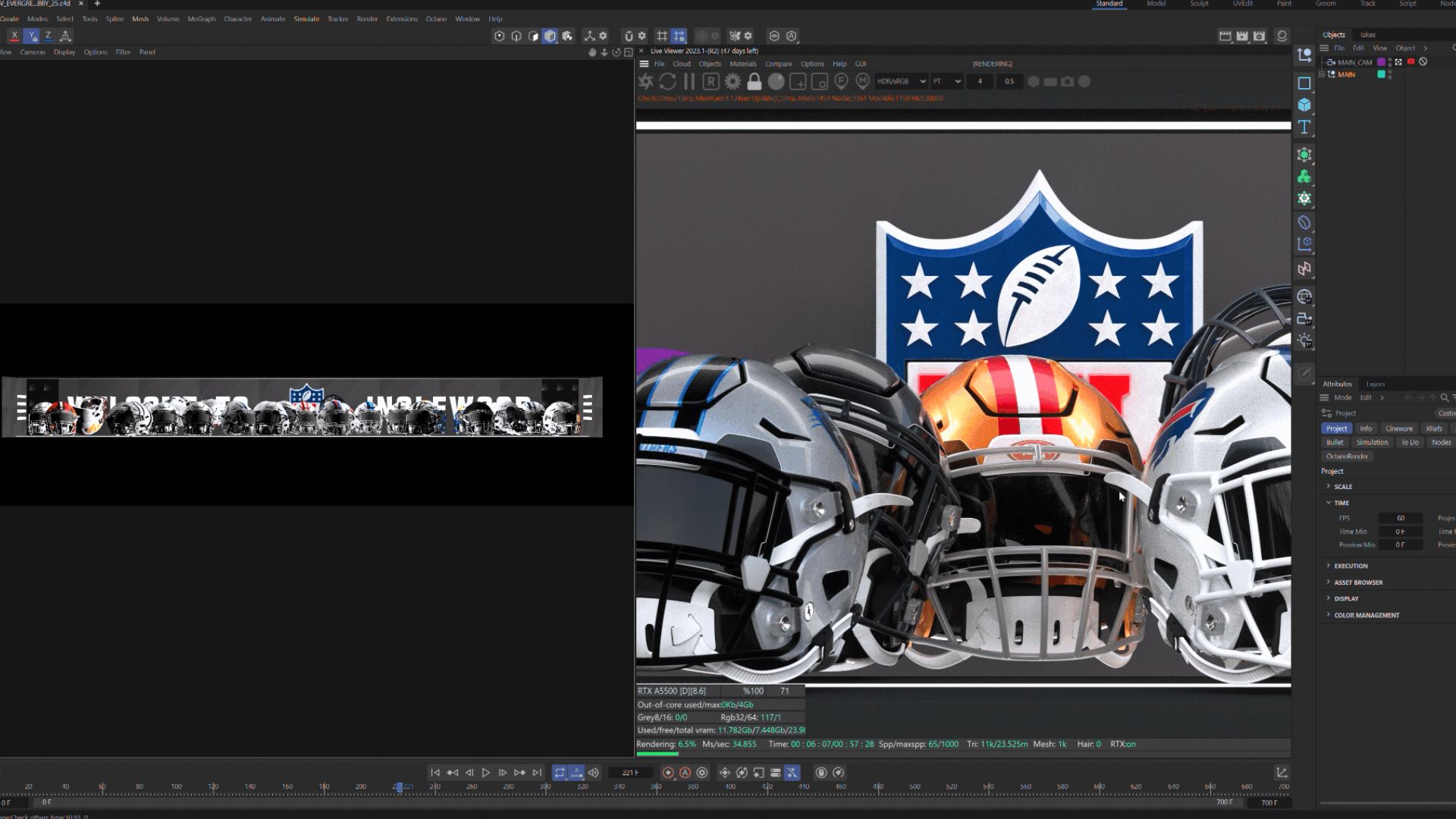
Task: Click the keyframe settings gear icon in timeline
Action: pos(702,773)
